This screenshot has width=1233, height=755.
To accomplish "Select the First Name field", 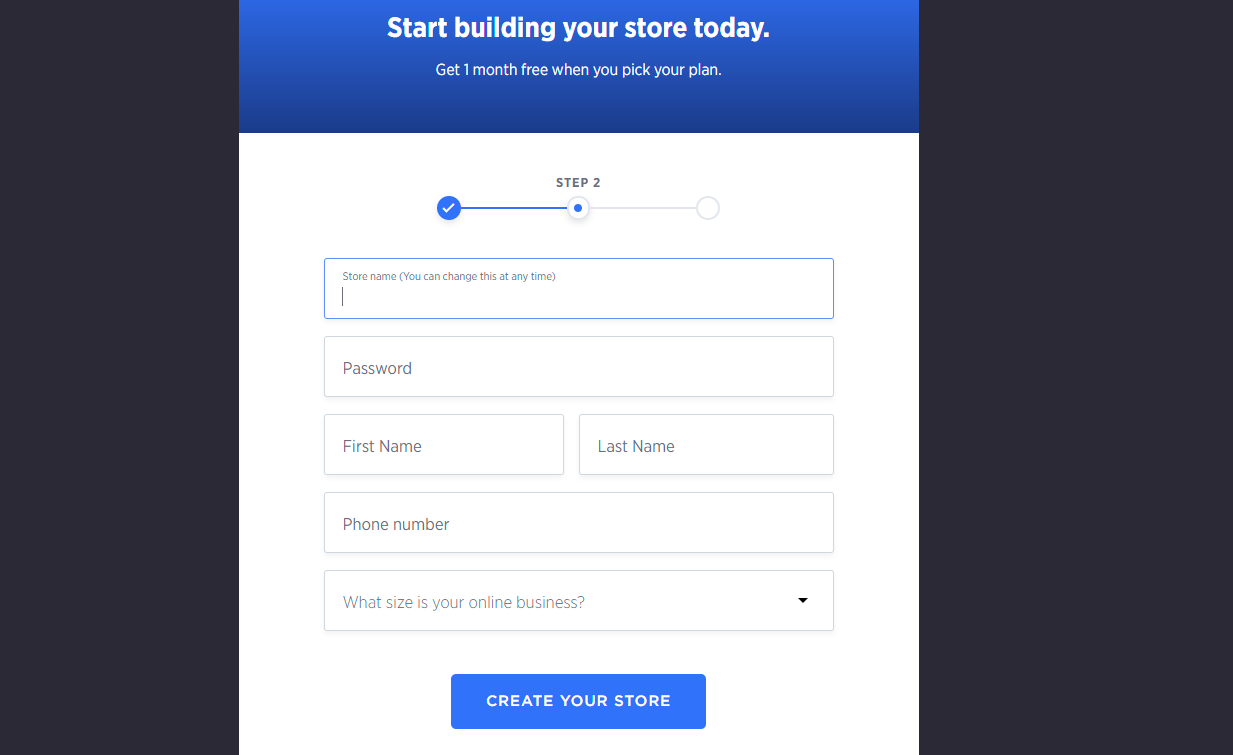I will tap(443, 445).
